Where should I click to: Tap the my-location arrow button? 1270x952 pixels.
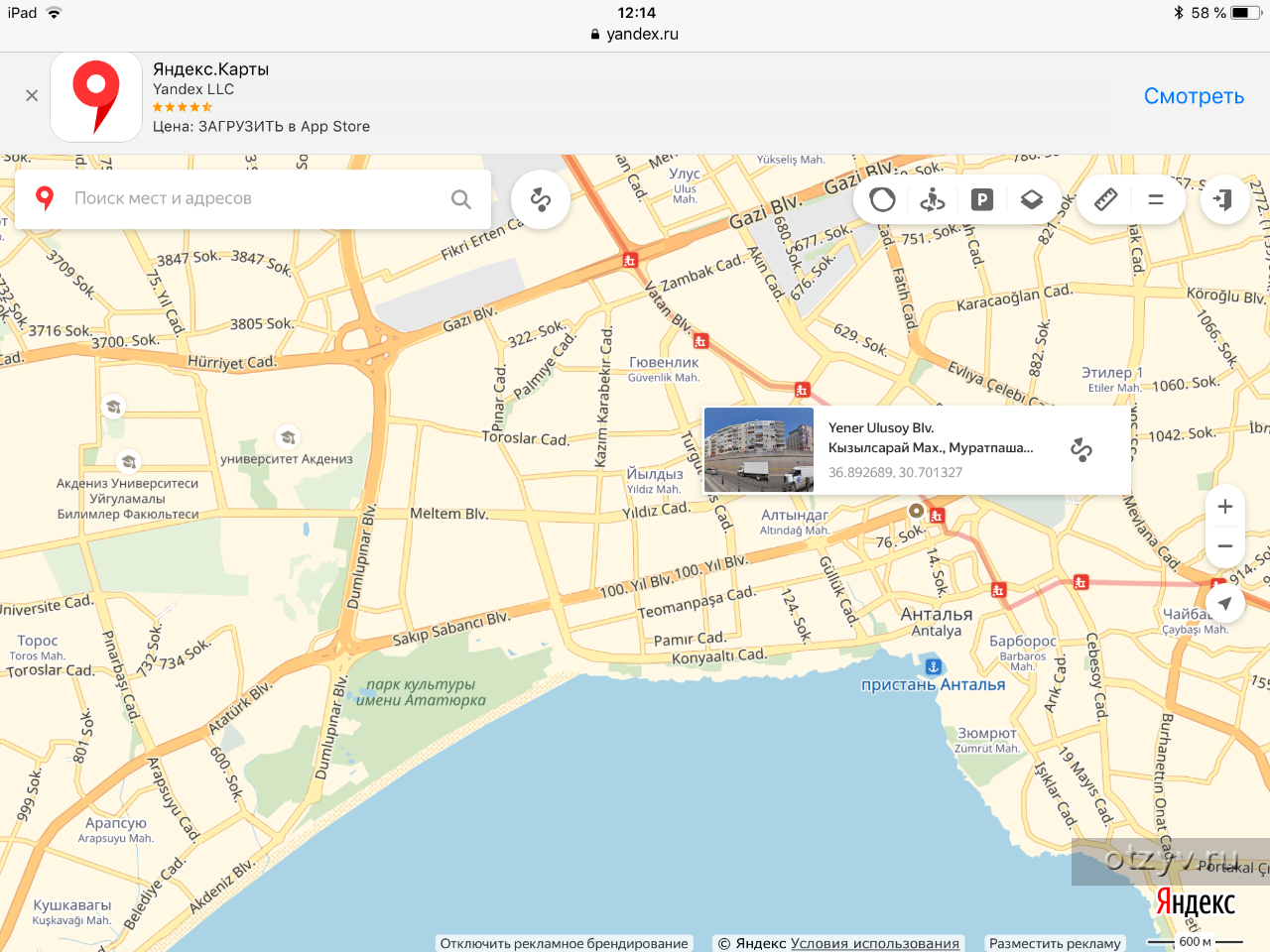pyautogui.click(x=1225, y=603)
